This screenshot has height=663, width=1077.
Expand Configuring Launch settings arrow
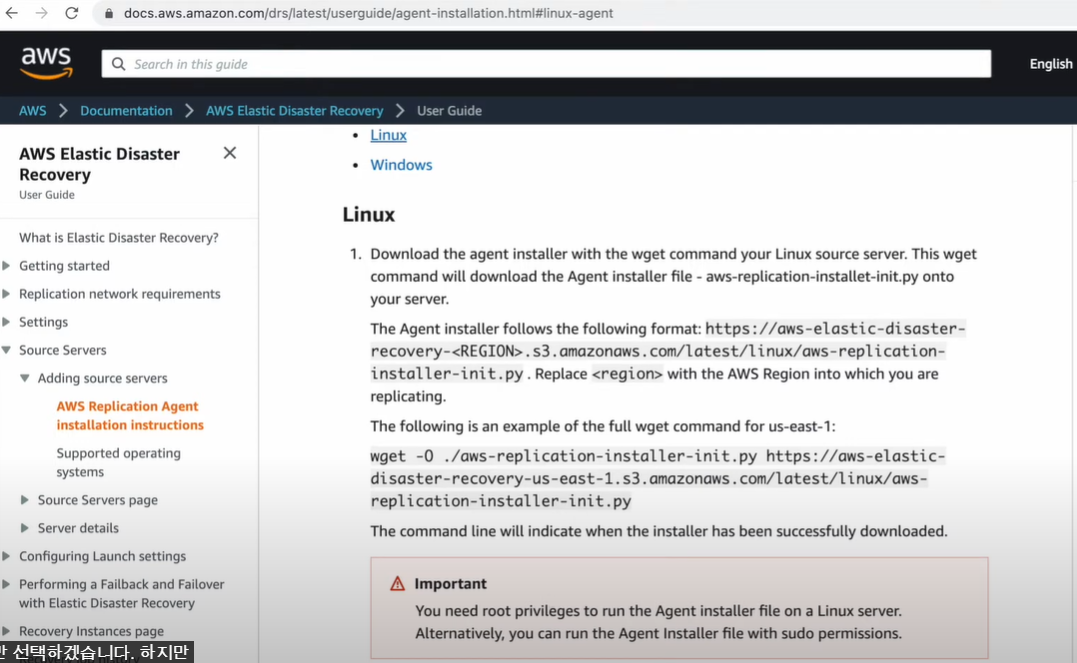click(6, 557)
